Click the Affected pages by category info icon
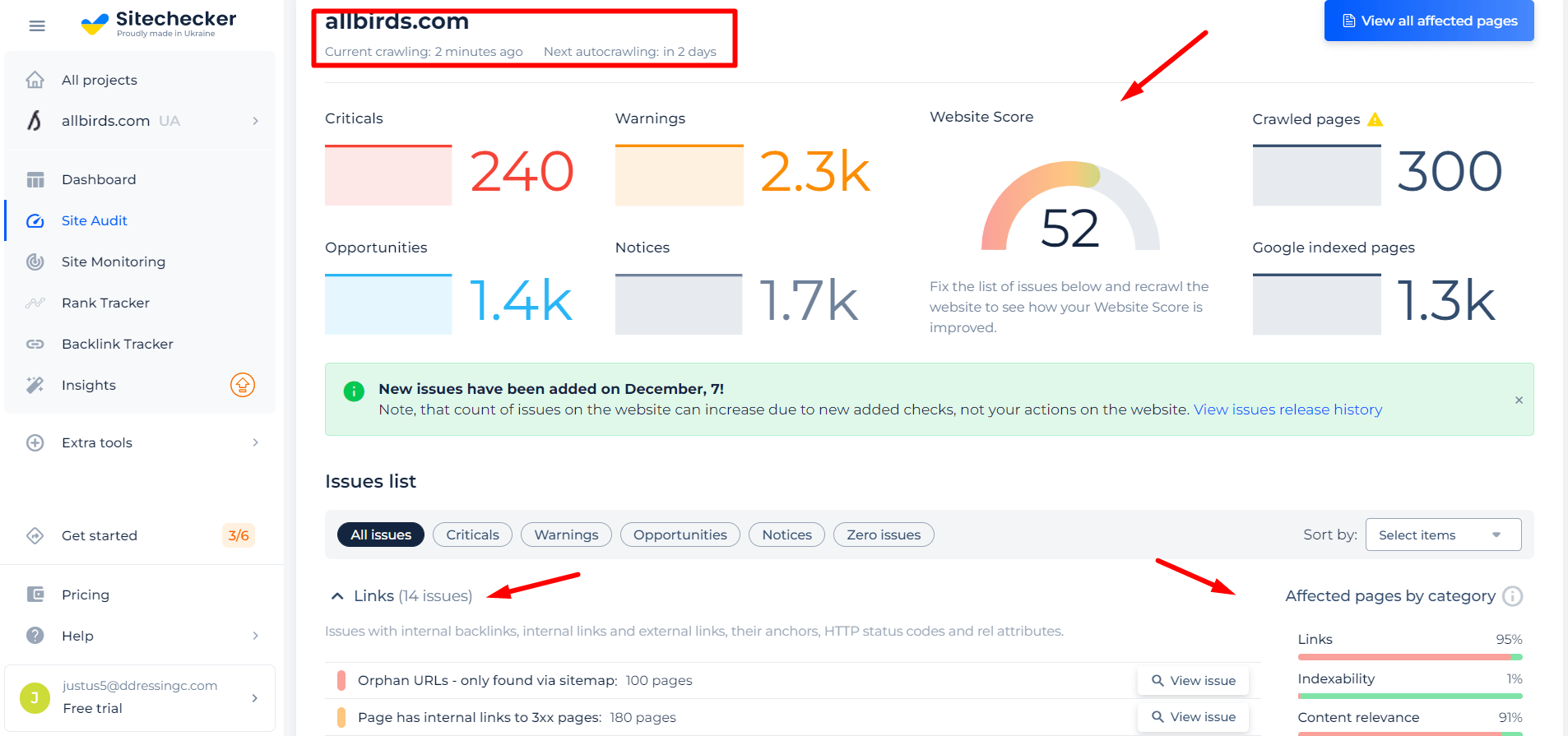The height and width of the screenshot is (736, 1568). pyautogui.click(x=1512, y=596)
